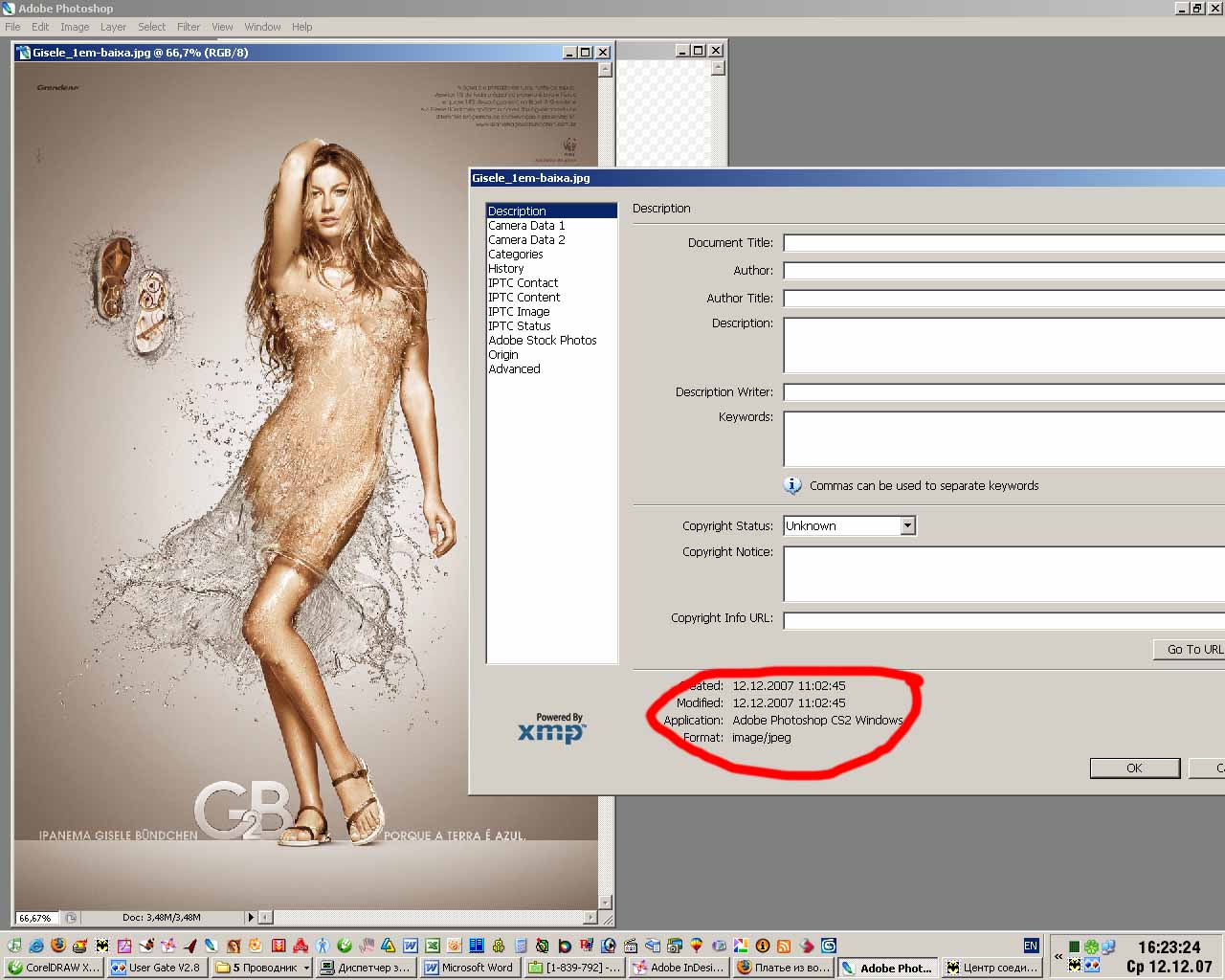This screenshot has height=980, width=1225.
Task: Select Origin in the list
Action: [551, 354]
